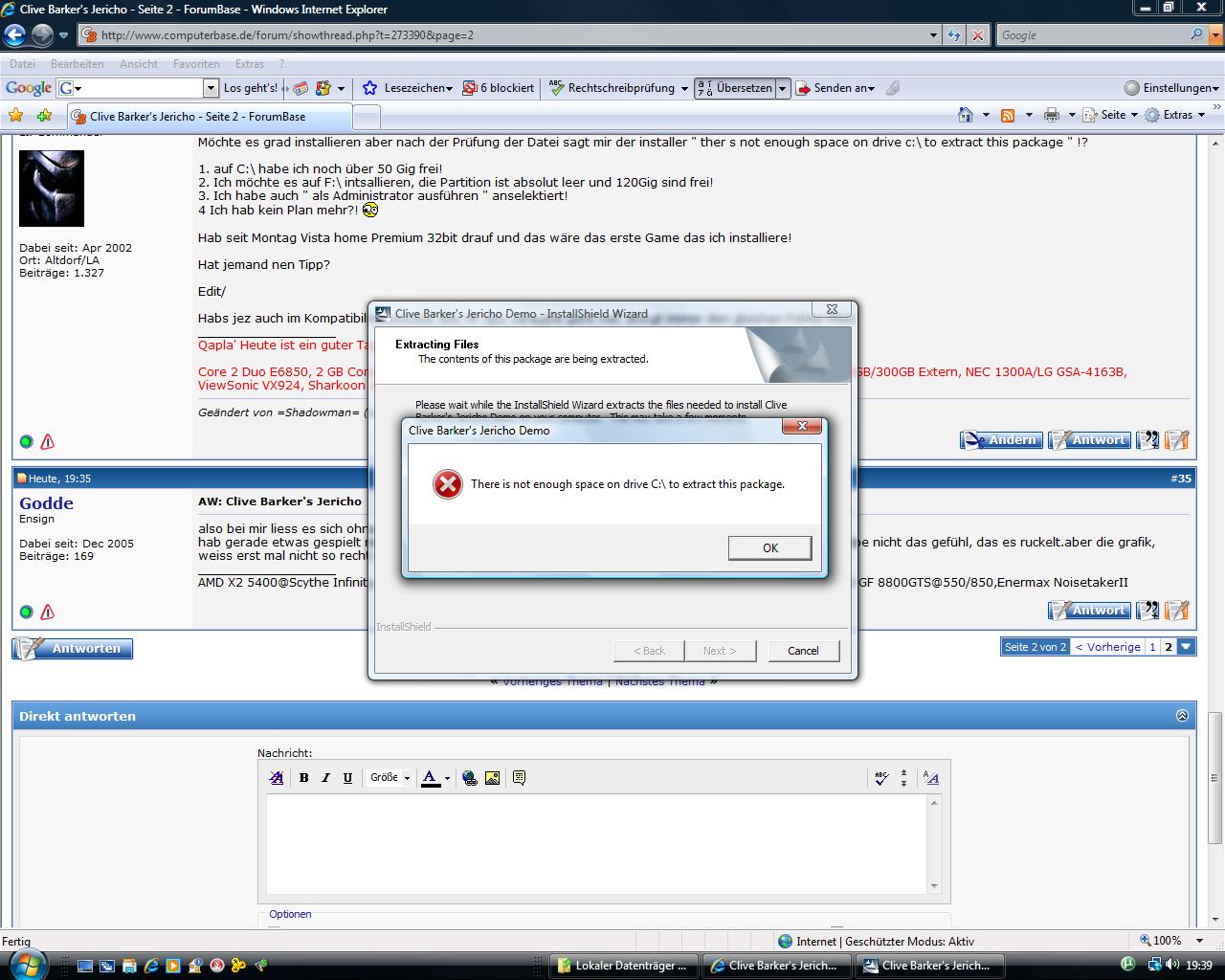
Task: Click the refresh page icon
Action: (954, 35)
